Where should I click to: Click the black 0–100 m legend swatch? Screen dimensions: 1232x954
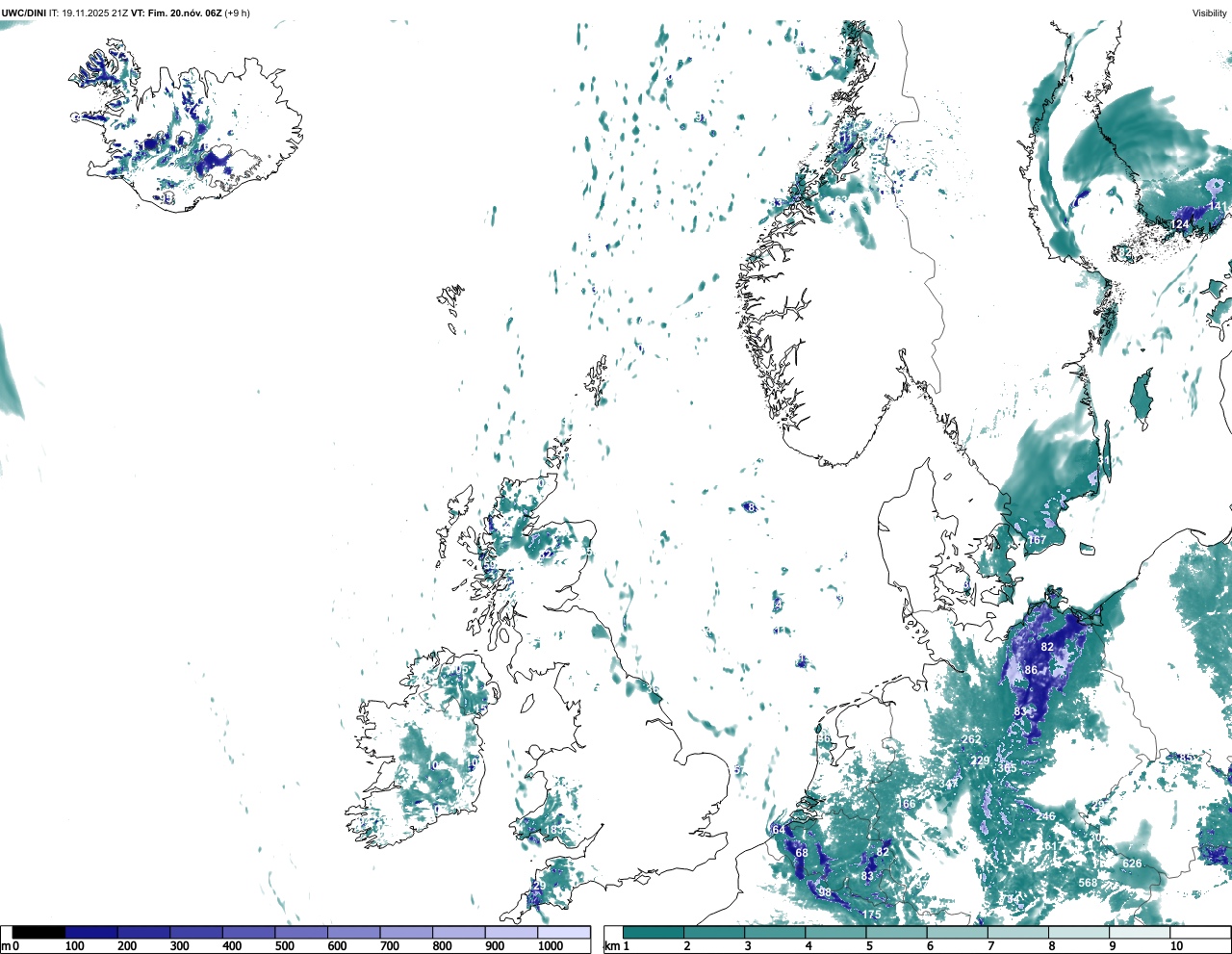[x=39, y=932]
